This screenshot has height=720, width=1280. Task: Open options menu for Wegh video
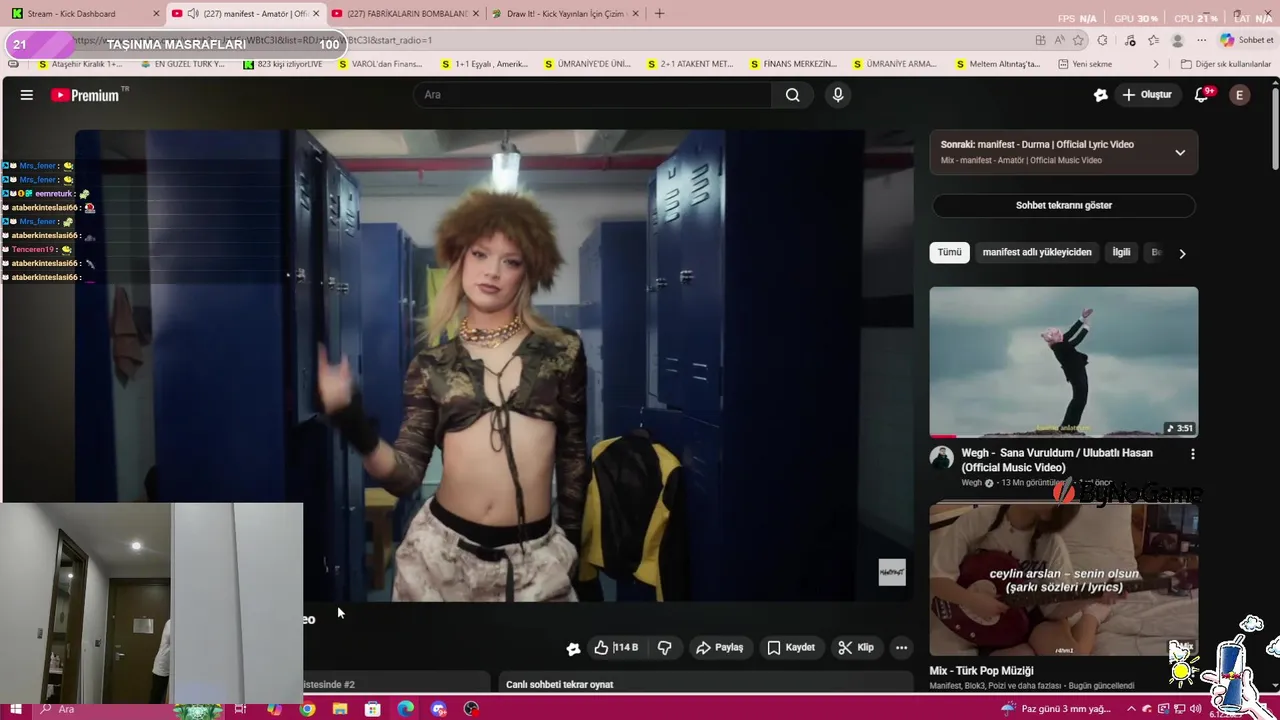[x=1192, y=454]
